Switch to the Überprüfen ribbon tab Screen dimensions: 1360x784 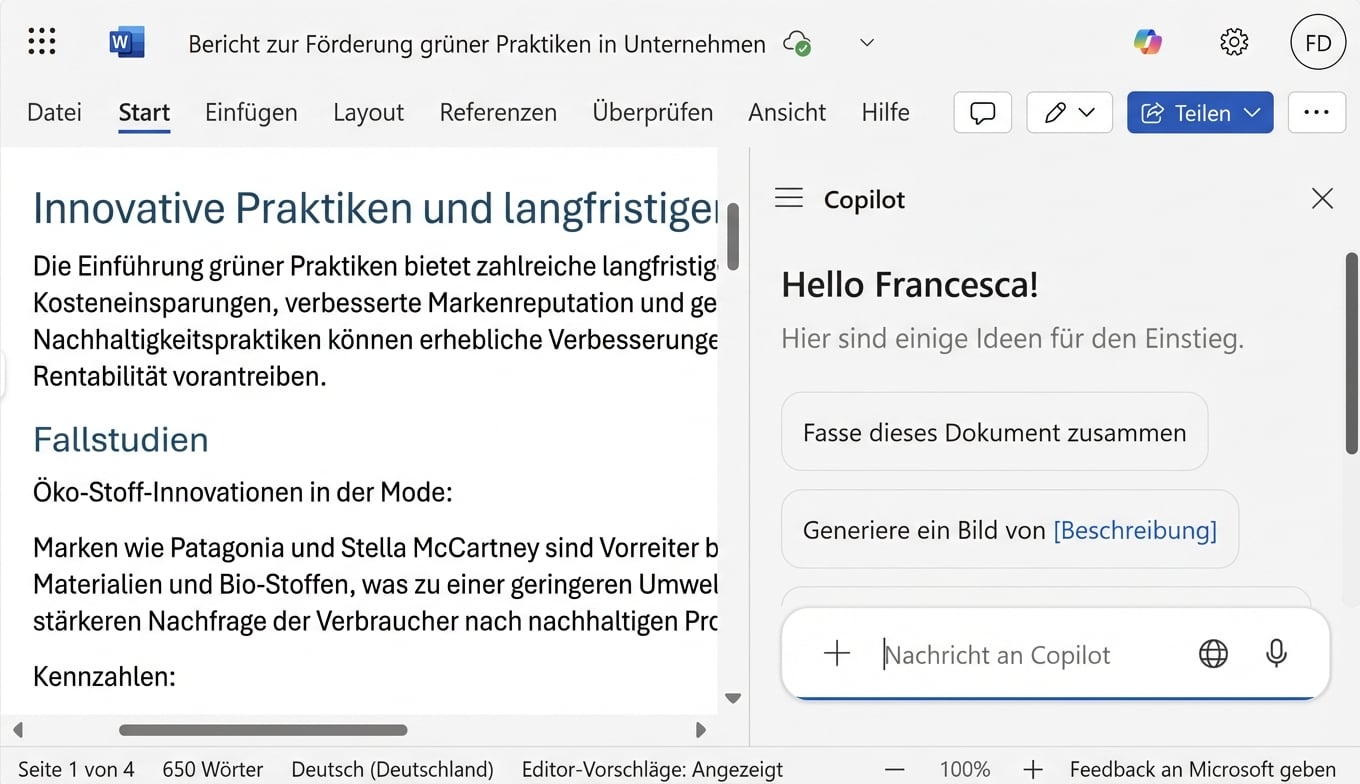pos(652,112)
